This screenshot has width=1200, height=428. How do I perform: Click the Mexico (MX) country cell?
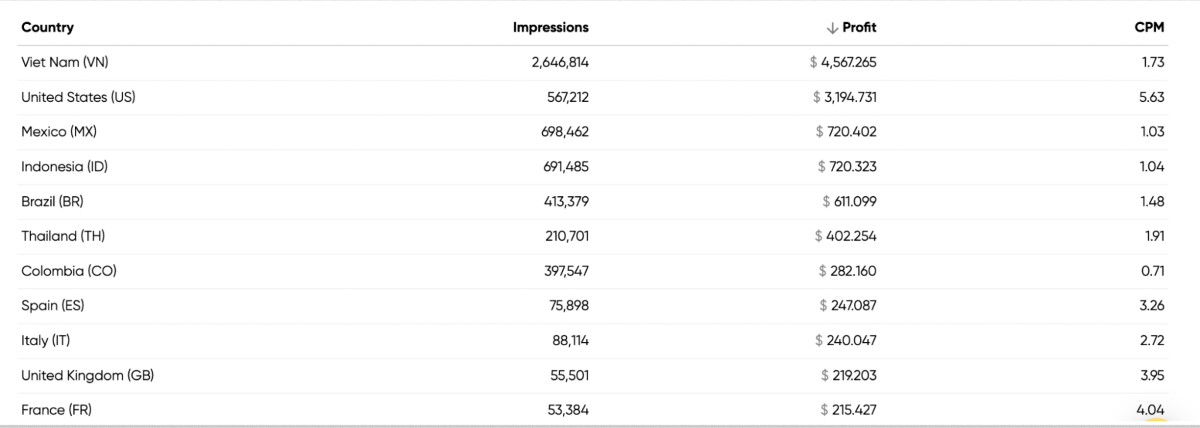59,132
